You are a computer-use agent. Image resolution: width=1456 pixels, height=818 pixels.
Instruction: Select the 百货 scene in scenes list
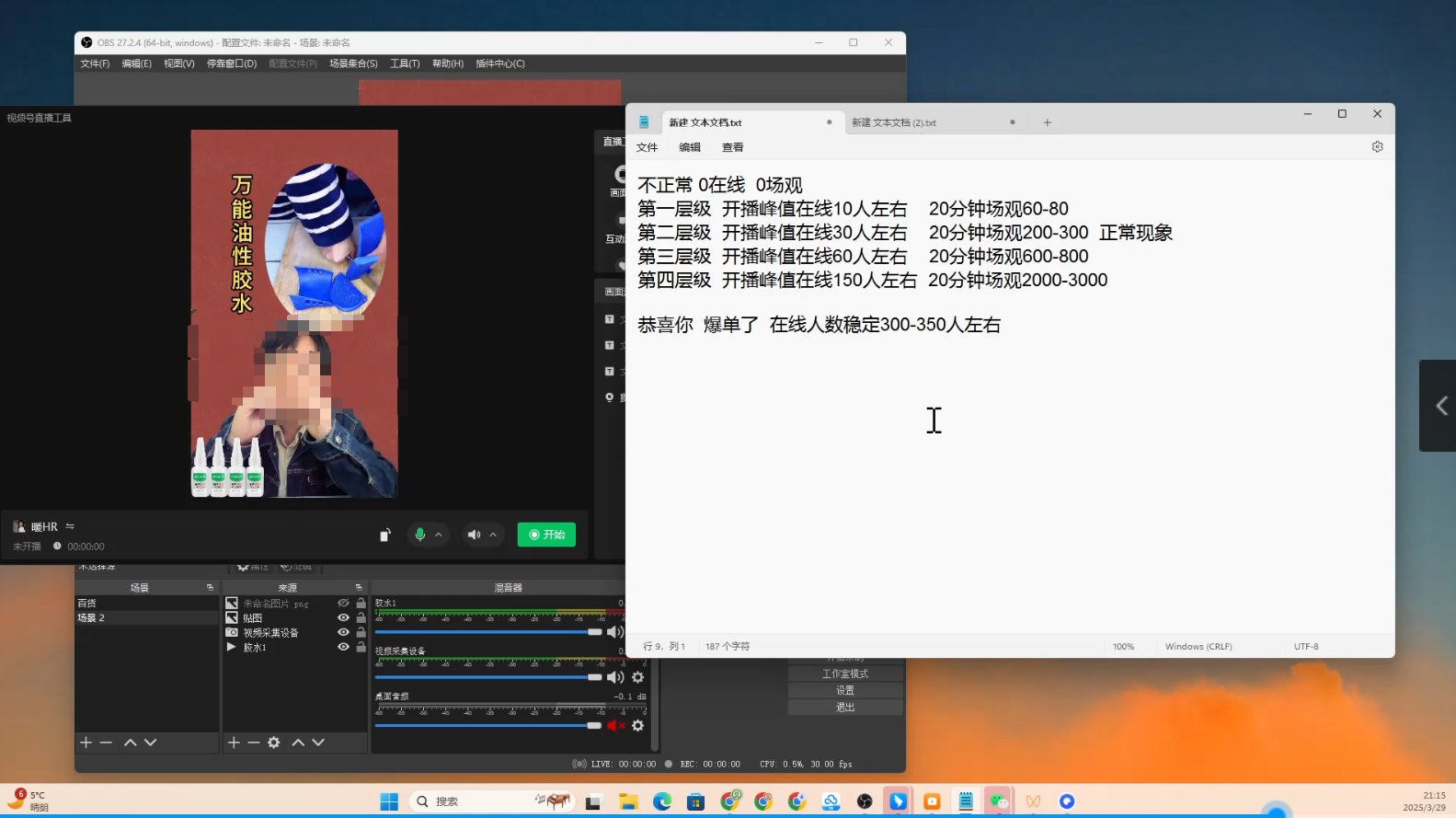click(87, 604)
